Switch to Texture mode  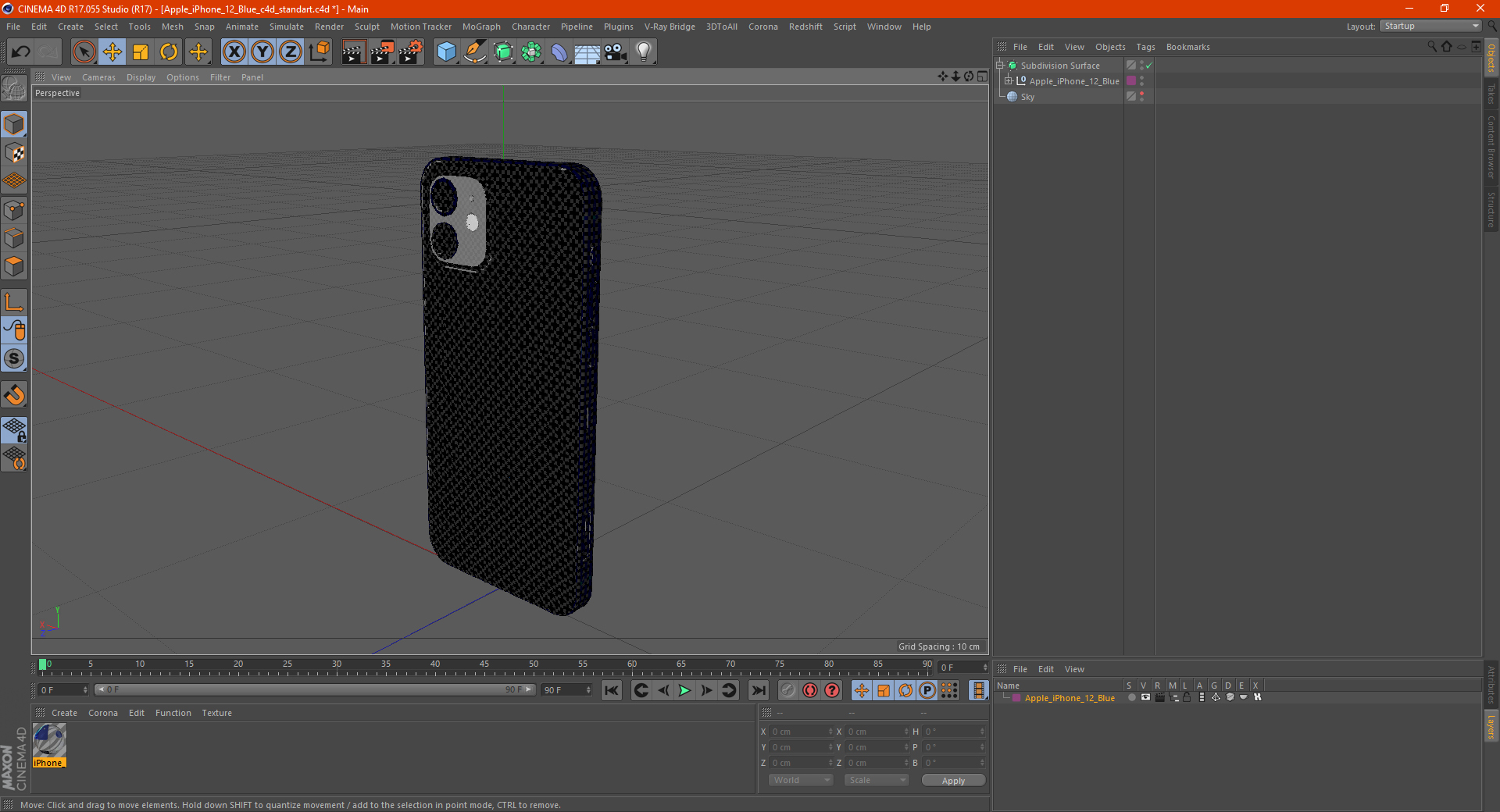coord(14,153)
